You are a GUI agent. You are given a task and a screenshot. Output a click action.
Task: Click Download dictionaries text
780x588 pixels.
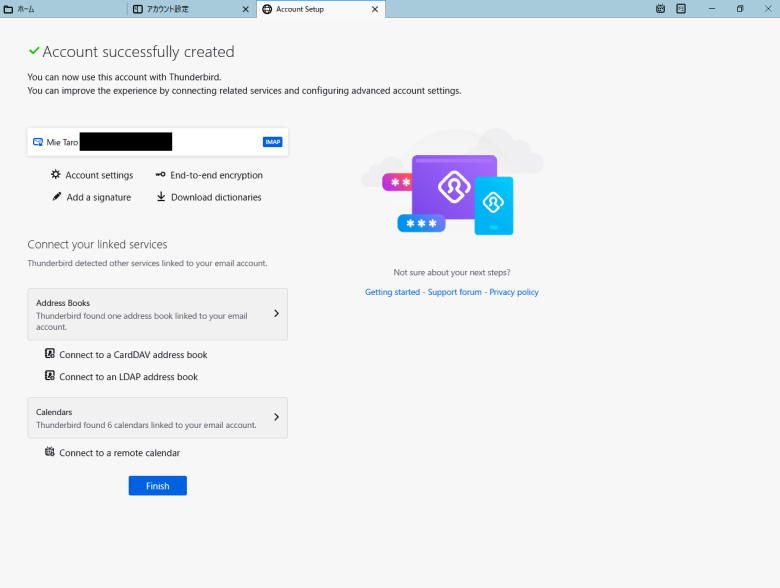click(216, 197)
